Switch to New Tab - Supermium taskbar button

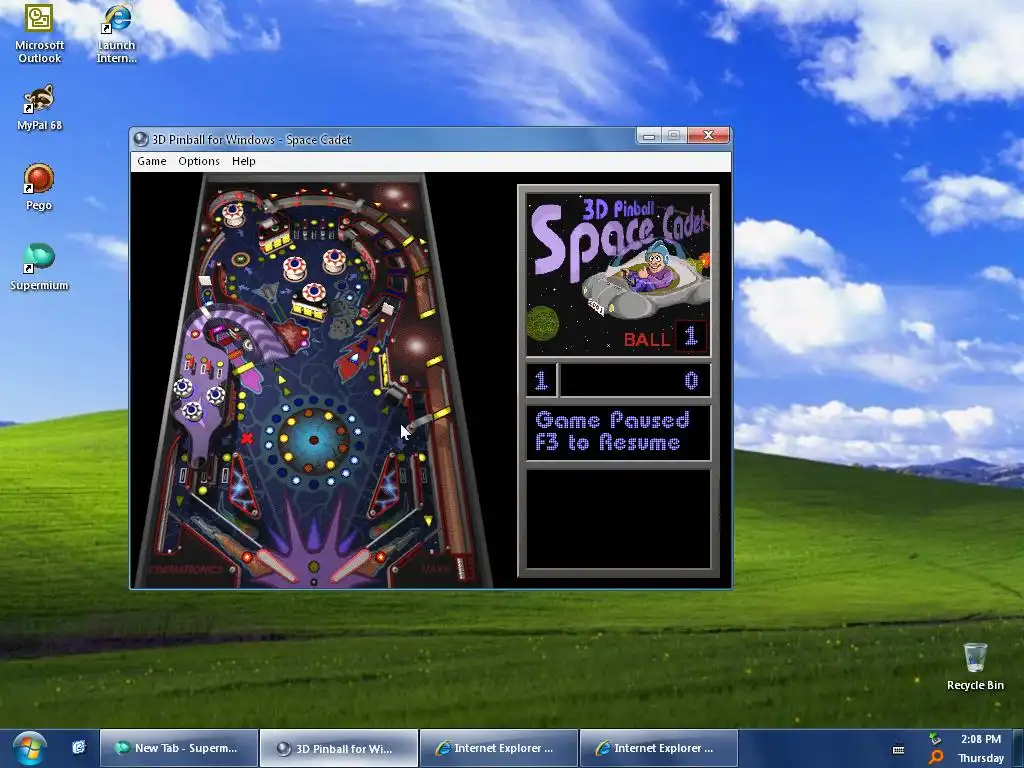[179, 748]
